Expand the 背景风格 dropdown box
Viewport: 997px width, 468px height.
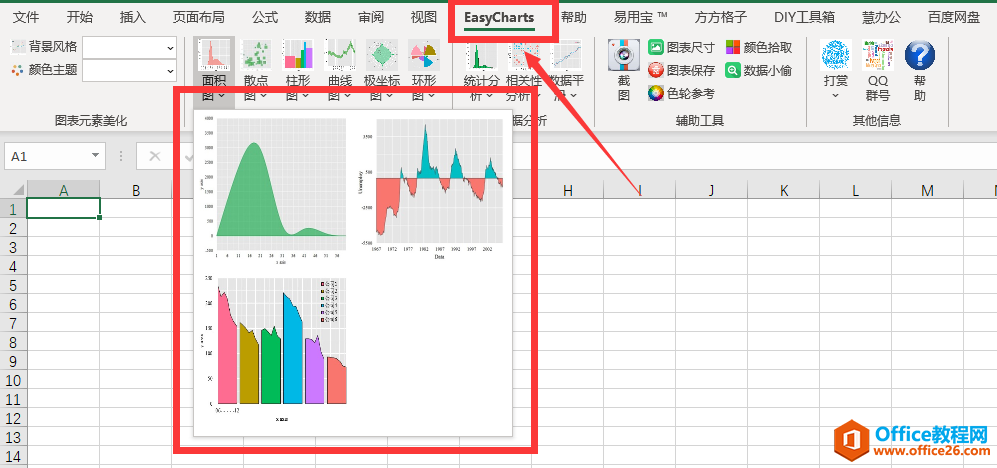click(x=168, y=47)
